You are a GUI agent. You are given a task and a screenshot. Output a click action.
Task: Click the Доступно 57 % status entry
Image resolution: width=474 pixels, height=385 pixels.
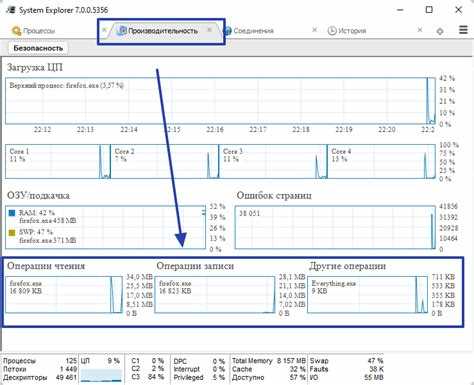tap(269, 377)
